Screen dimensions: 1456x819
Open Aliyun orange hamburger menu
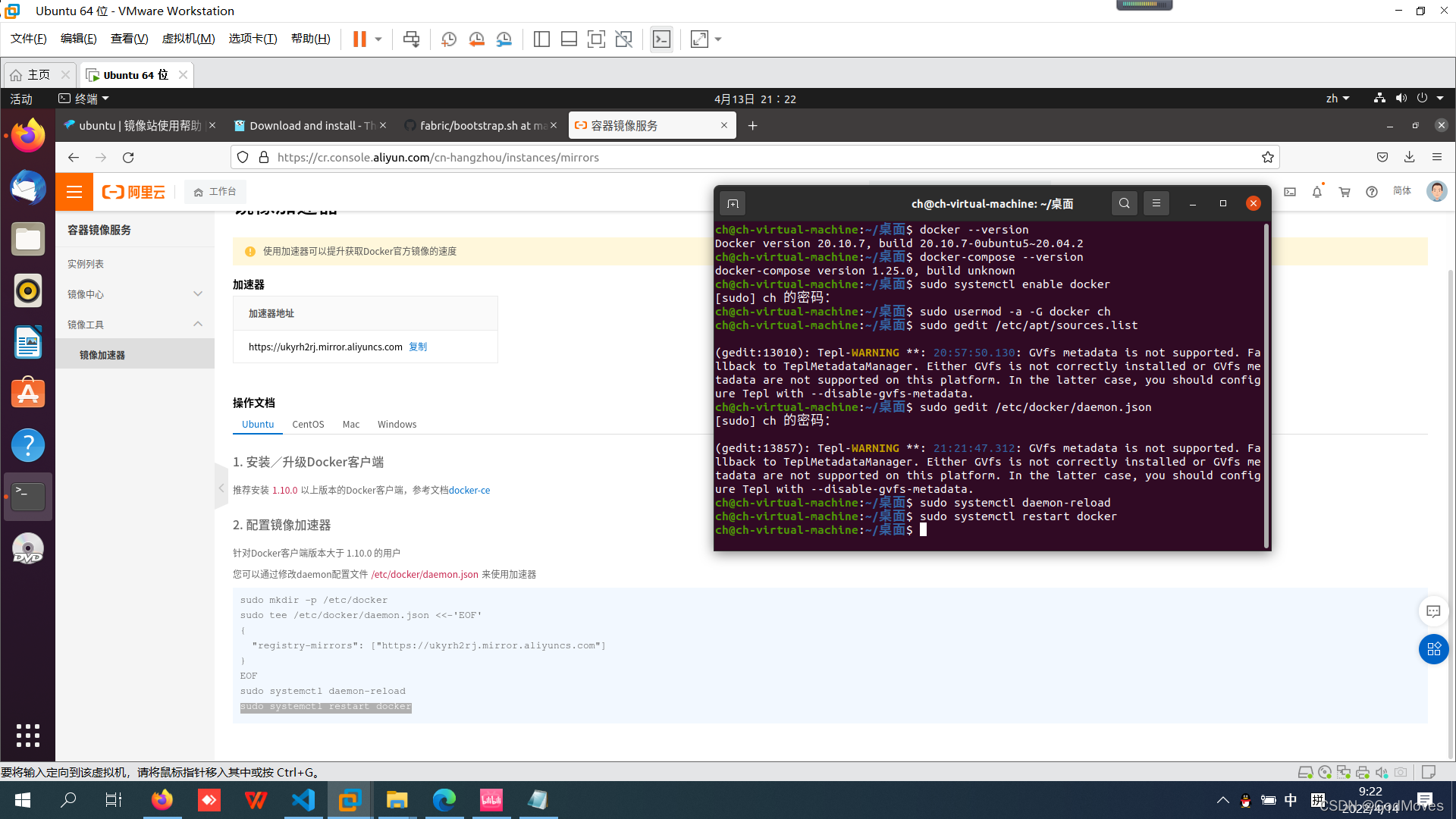(x=74, y=192)
